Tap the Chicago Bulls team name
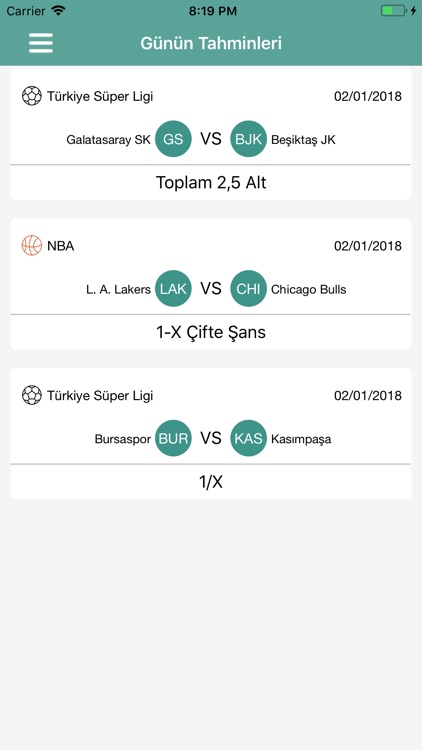422x750 pixels. point(309,289)
